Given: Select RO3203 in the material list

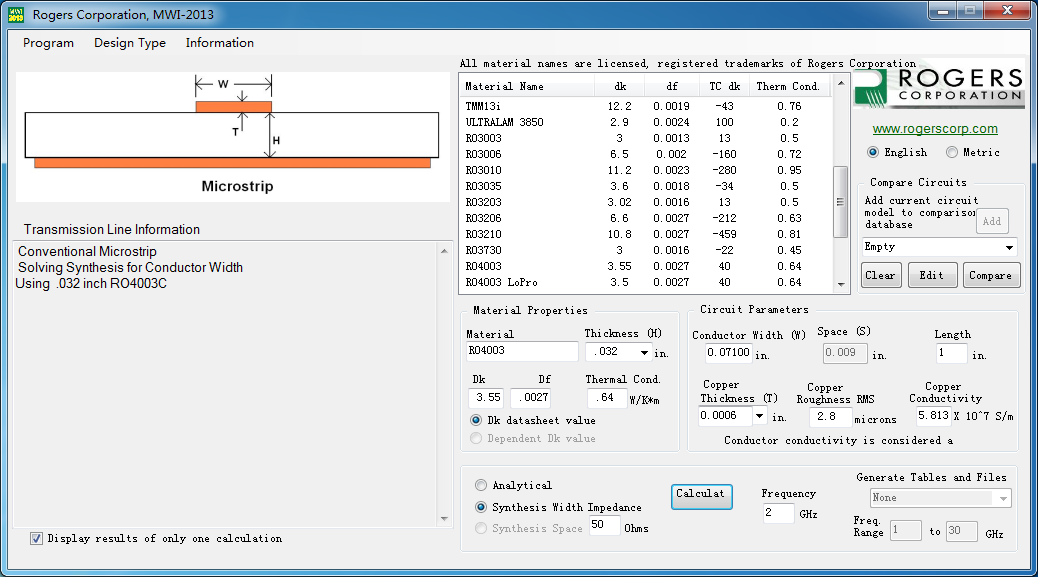Looking at the screenshot, I should pos(645,202).
